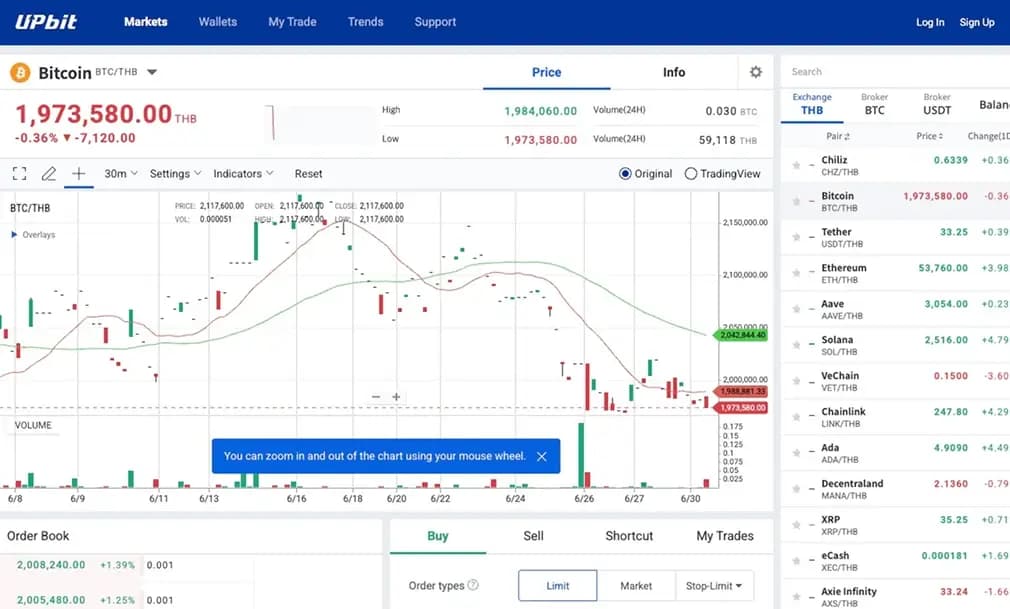Click the Ethereum price 53,760.00

click(943, 267)
